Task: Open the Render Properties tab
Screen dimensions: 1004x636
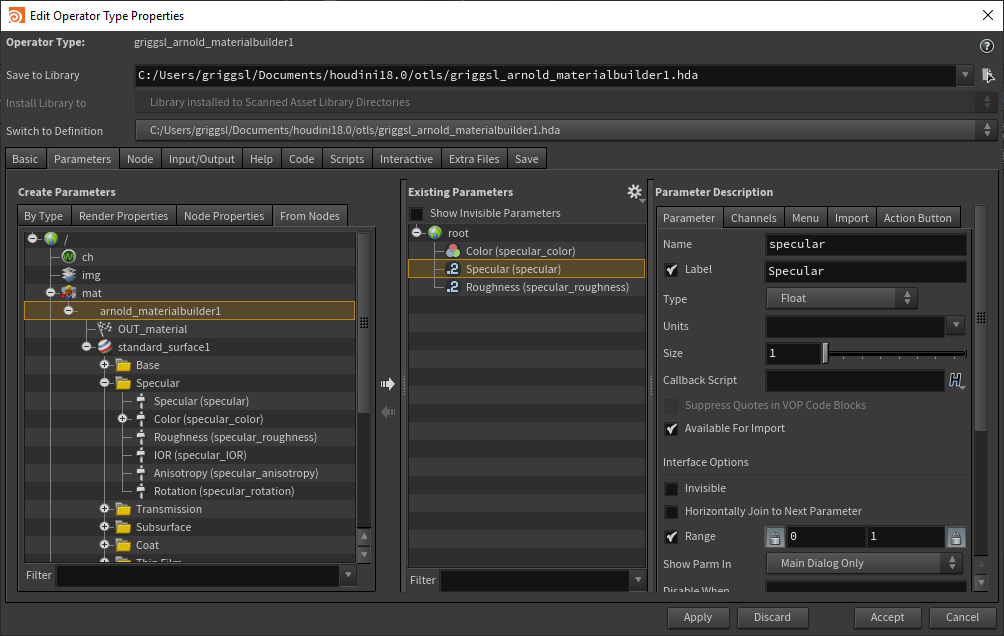Action: pyautogui.click(x=124, y=216)
